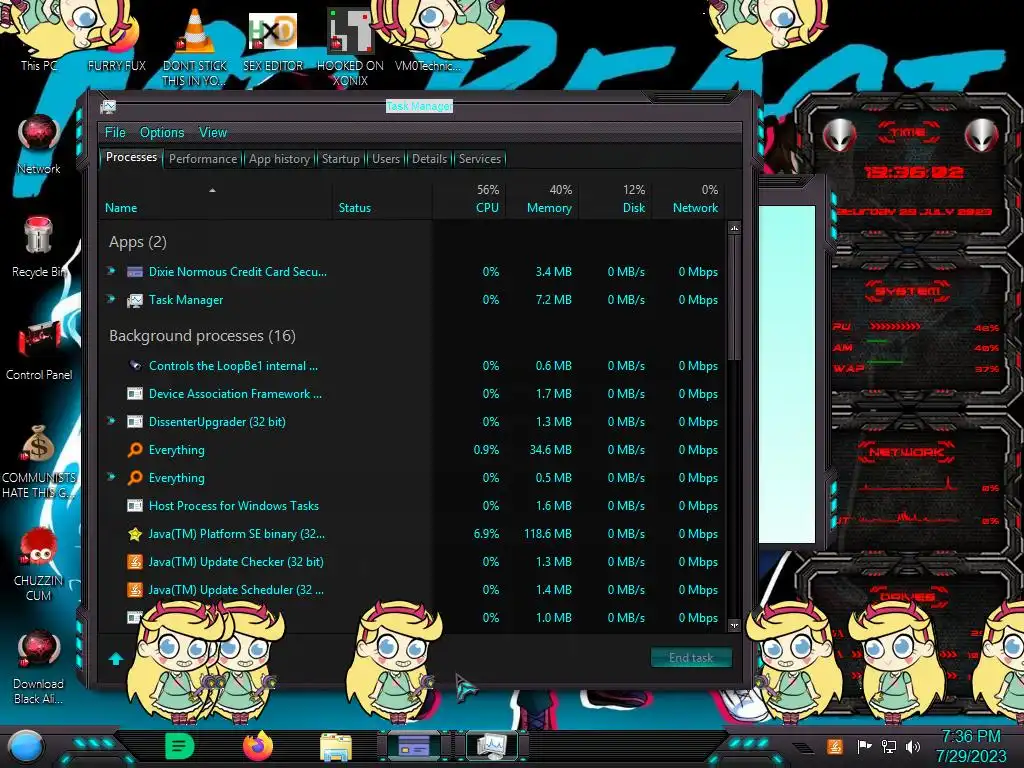Switch to the Performance tab

click(x=203, y=159)
